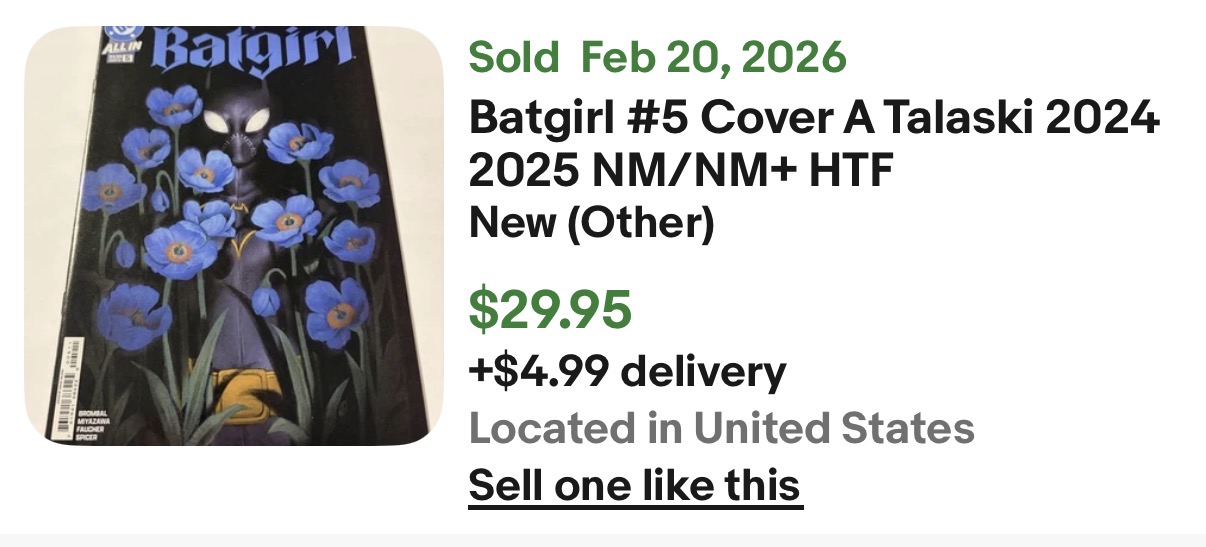Click the "Sold Feb 20, 2026" date label
This screenshot has height=547, width=1206.
pos(657,58)
